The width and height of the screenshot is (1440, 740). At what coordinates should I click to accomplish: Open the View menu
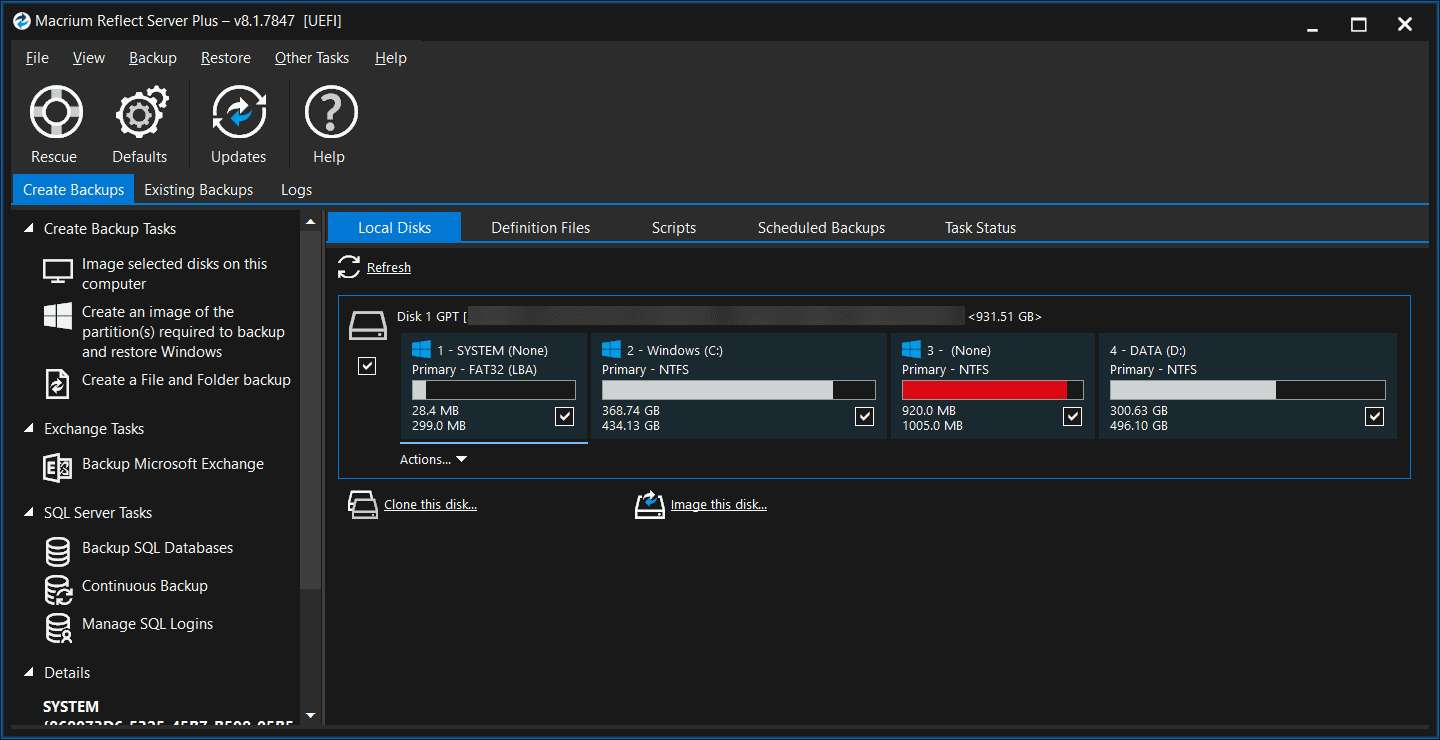point(89,58)
